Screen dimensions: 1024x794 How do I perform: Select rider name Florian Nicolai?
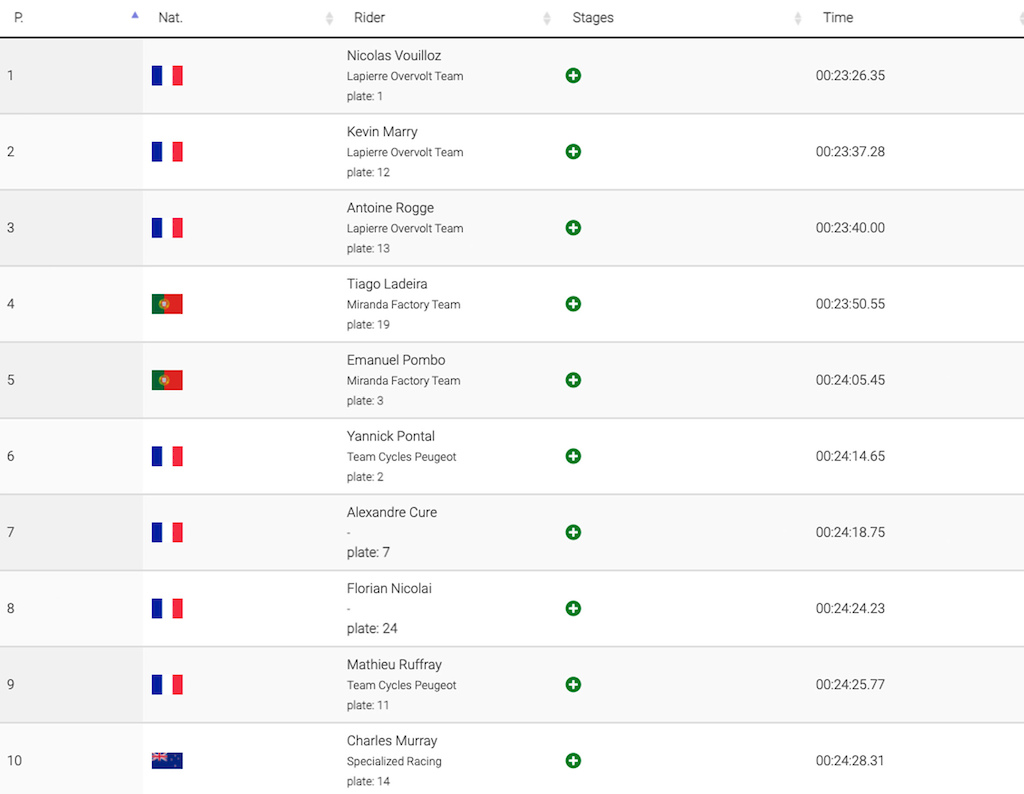(x=389, y=588)
